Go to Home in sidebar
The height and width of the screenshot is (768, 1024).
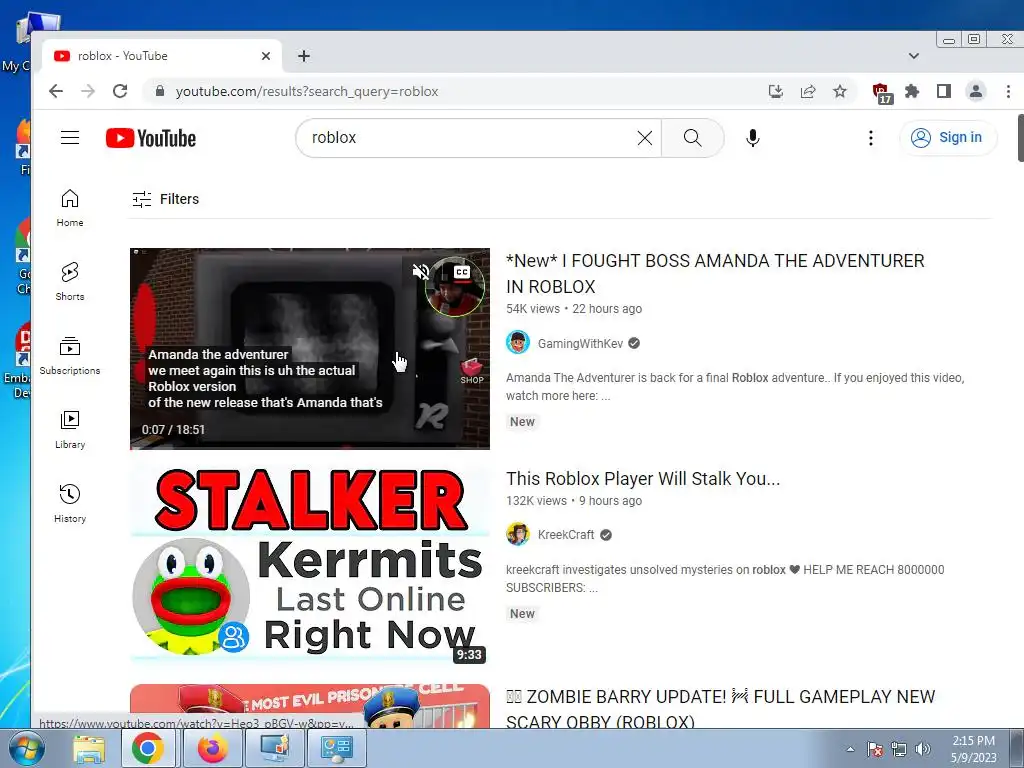click(x=70, y=208)
